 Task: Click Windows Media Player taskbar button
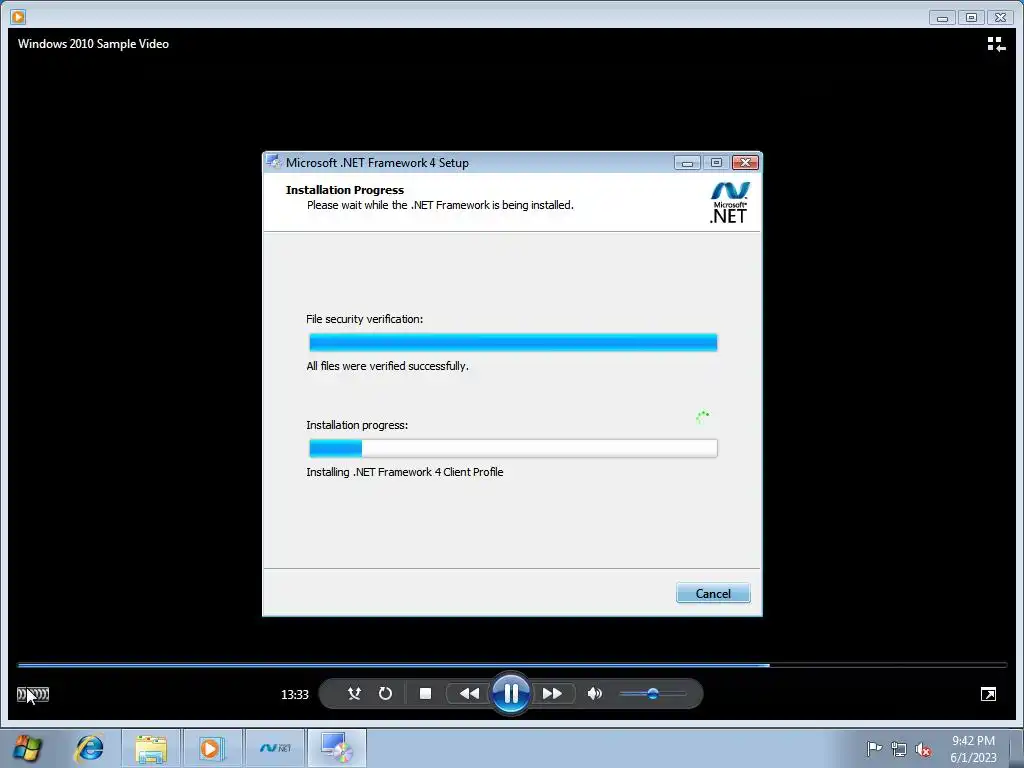point(212,748)
